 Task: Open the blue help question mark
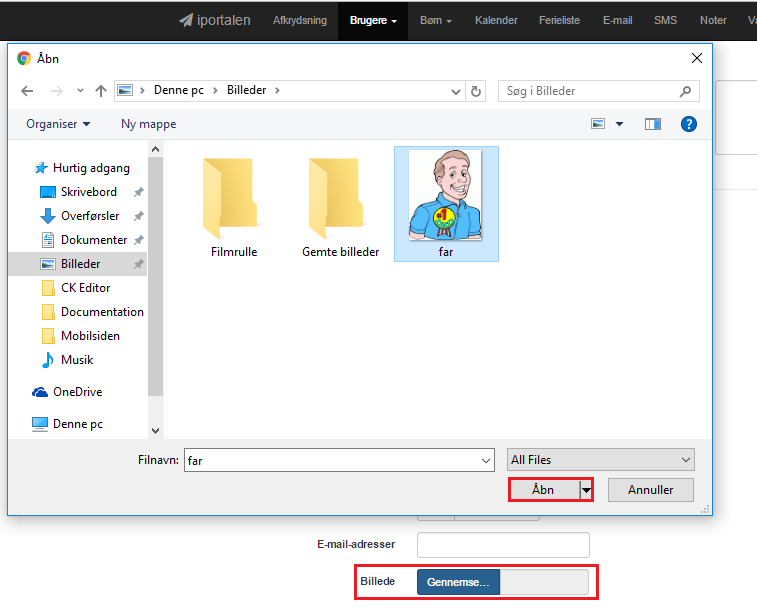(x=688, y=124)
